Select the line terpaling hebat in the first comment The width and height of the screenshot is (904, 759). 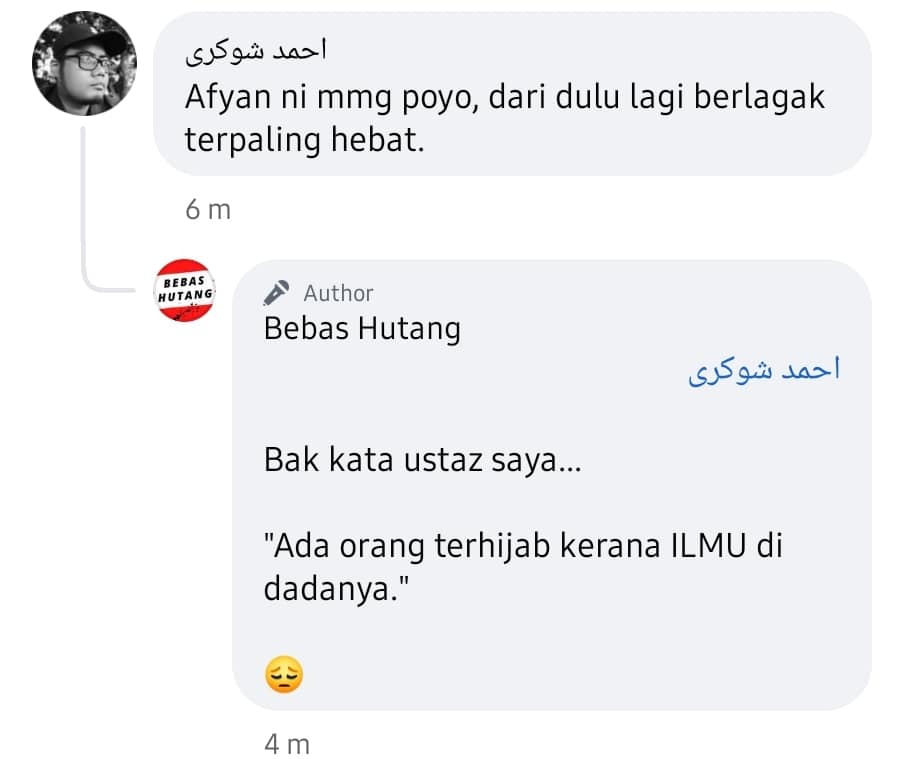[304, 141]
